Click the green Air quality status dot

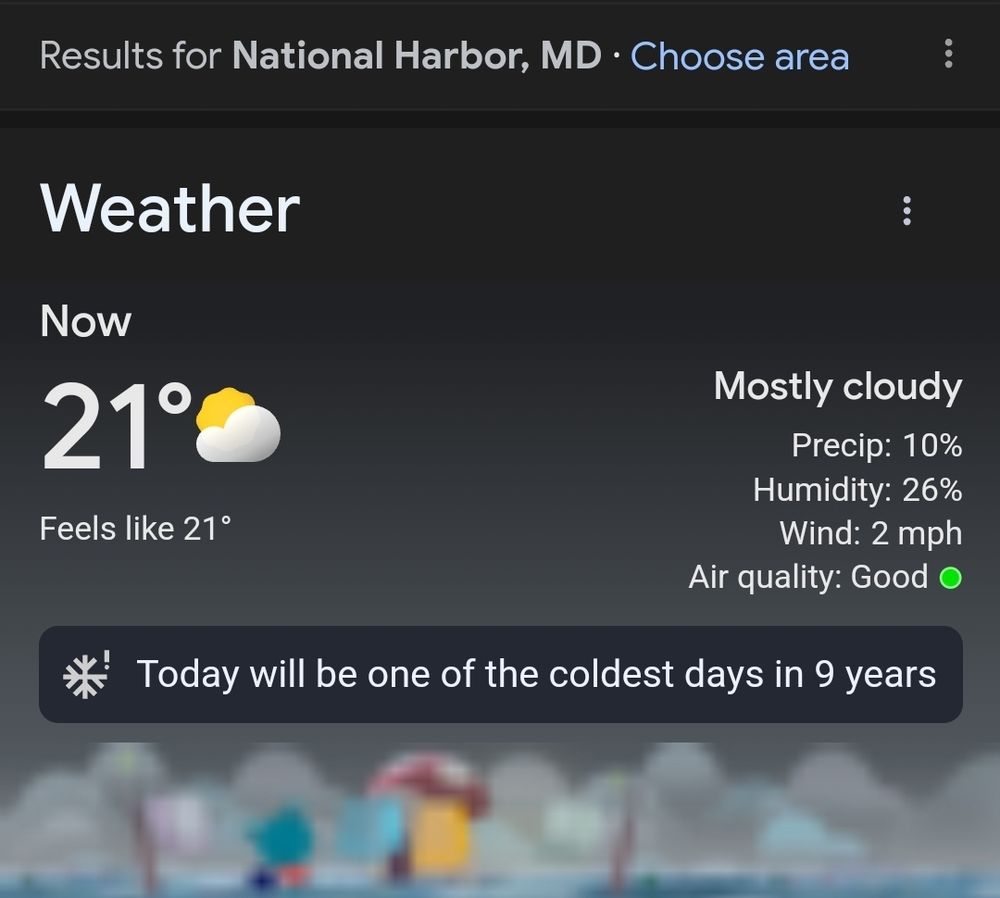(x=950, y=577)
